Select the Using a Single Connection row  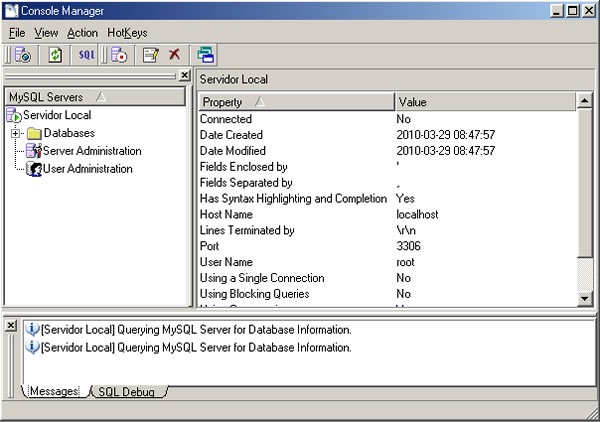tap(387, 278)
